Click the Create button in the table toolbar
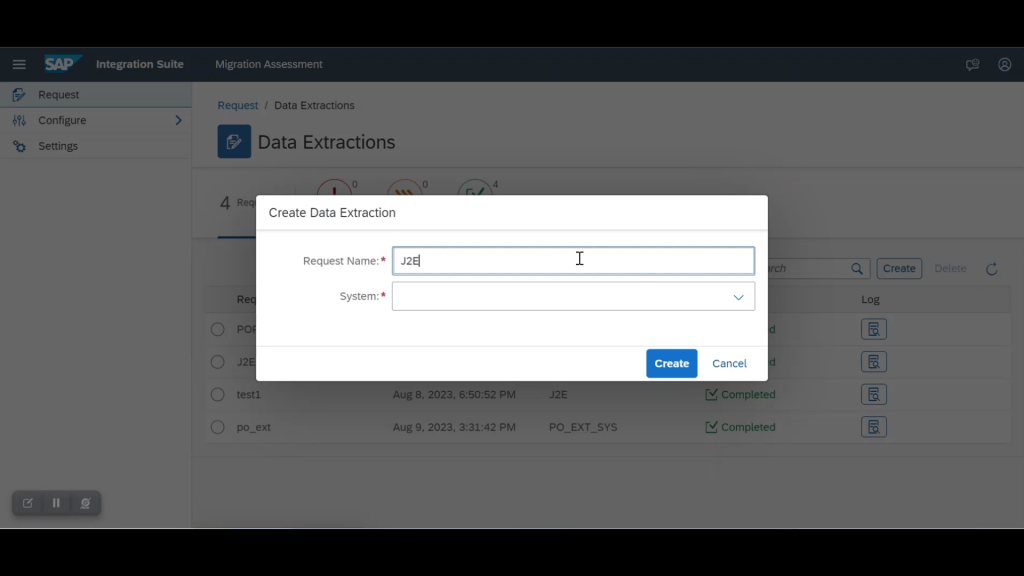The height and width of the screenshot is (576, 1024). 899,268
